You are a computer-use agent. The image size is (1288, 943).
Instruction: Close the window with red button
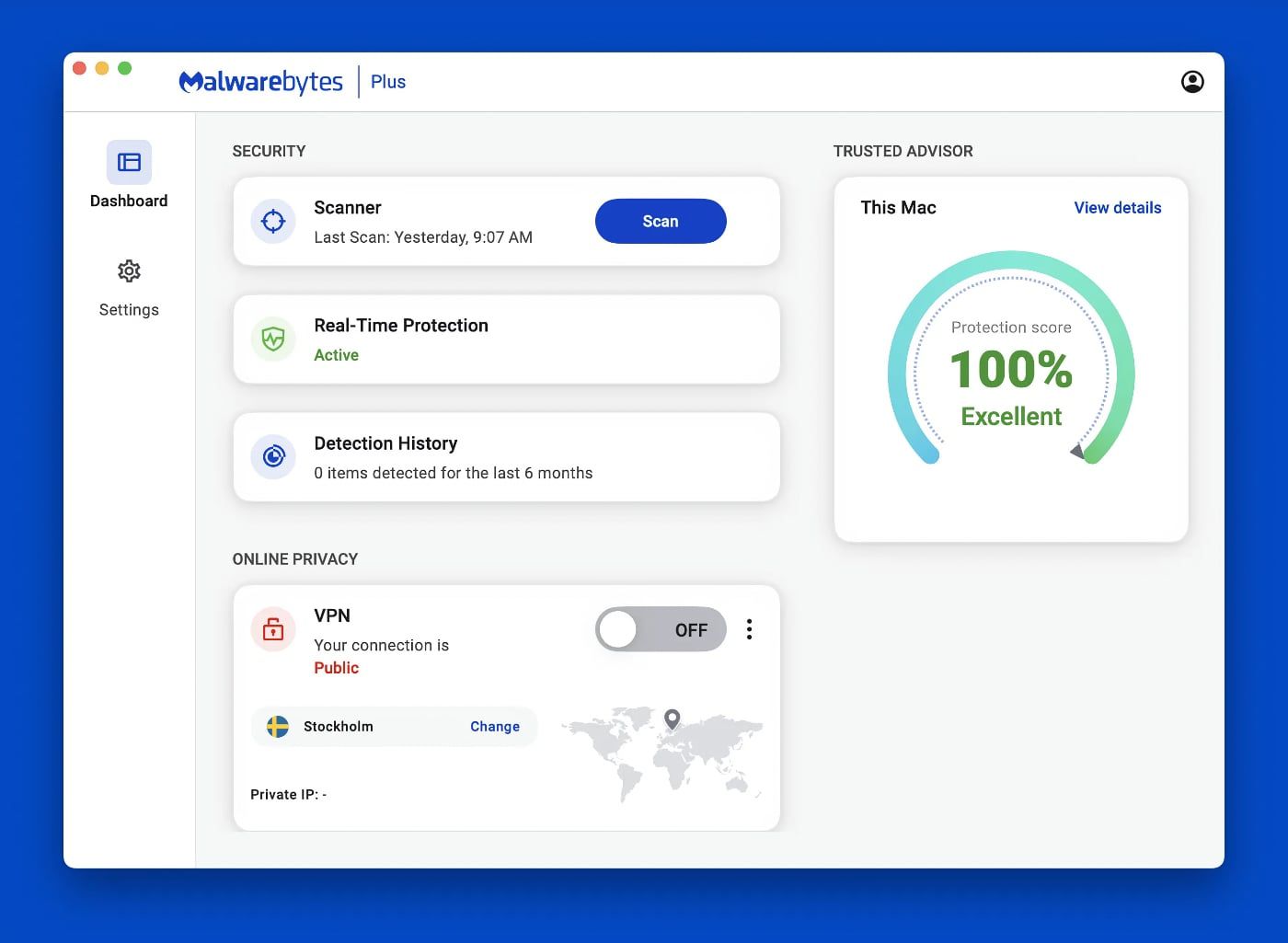[79, 68]
